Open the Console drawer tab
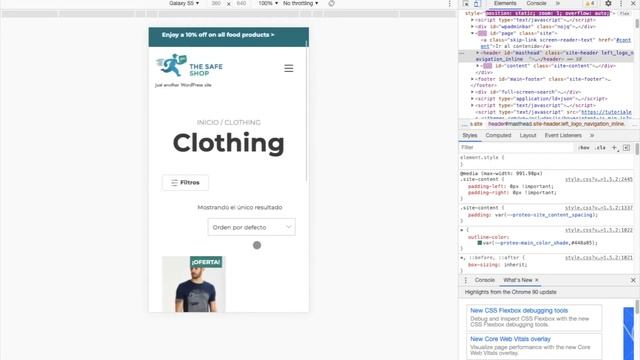640x360 pixels. coord(484,280)
